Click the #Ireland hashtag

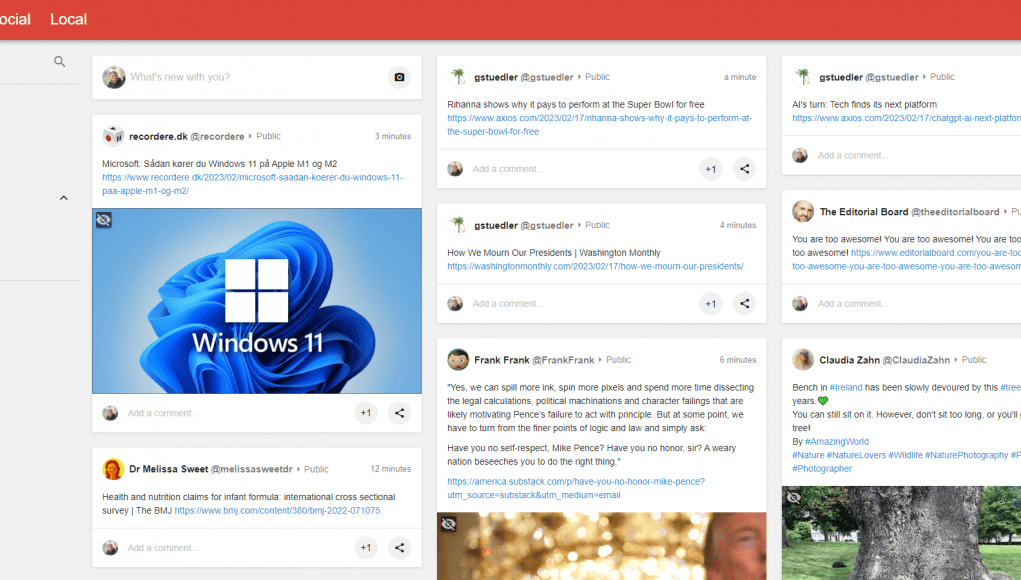pyautogui.click(x=846, y=387)
